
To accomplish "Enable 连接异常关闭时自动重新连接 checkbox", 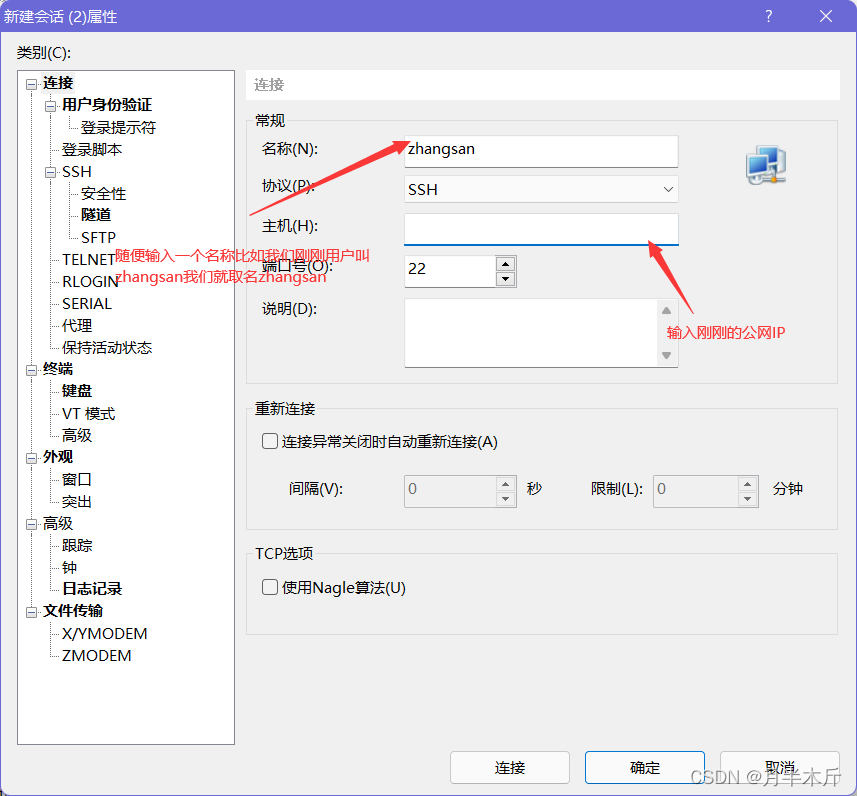I will pos(269,441).
